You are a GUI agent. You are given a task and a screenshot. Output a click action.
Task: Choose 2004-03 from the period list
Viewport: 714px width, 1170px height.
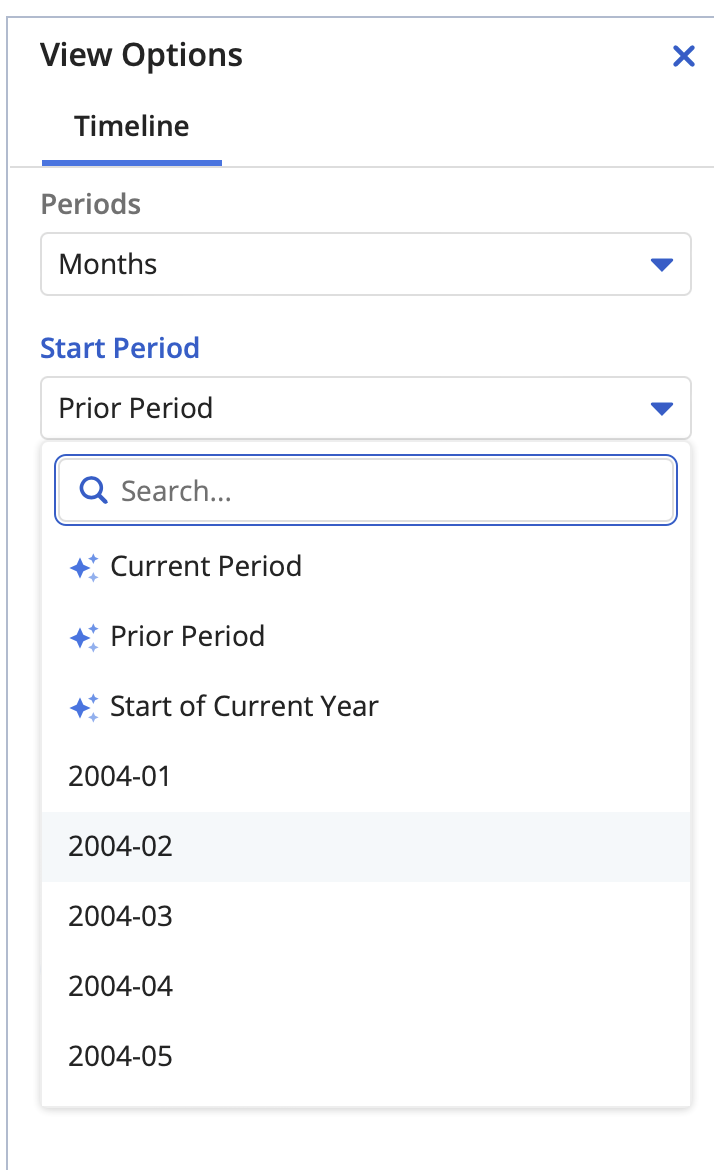(121, 917)
